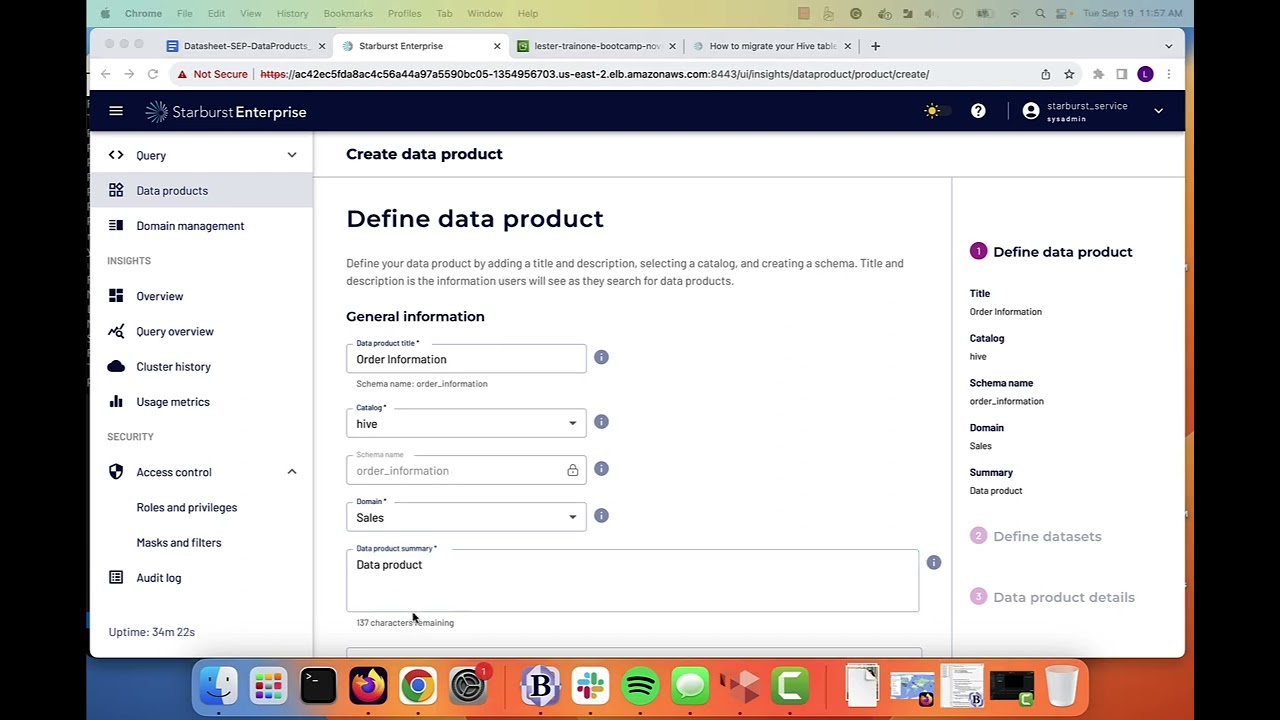Image resolution: width=1280 pixels, height=720 pixels.
Task: Click the locked Schema name field
Action: point(466,471)
